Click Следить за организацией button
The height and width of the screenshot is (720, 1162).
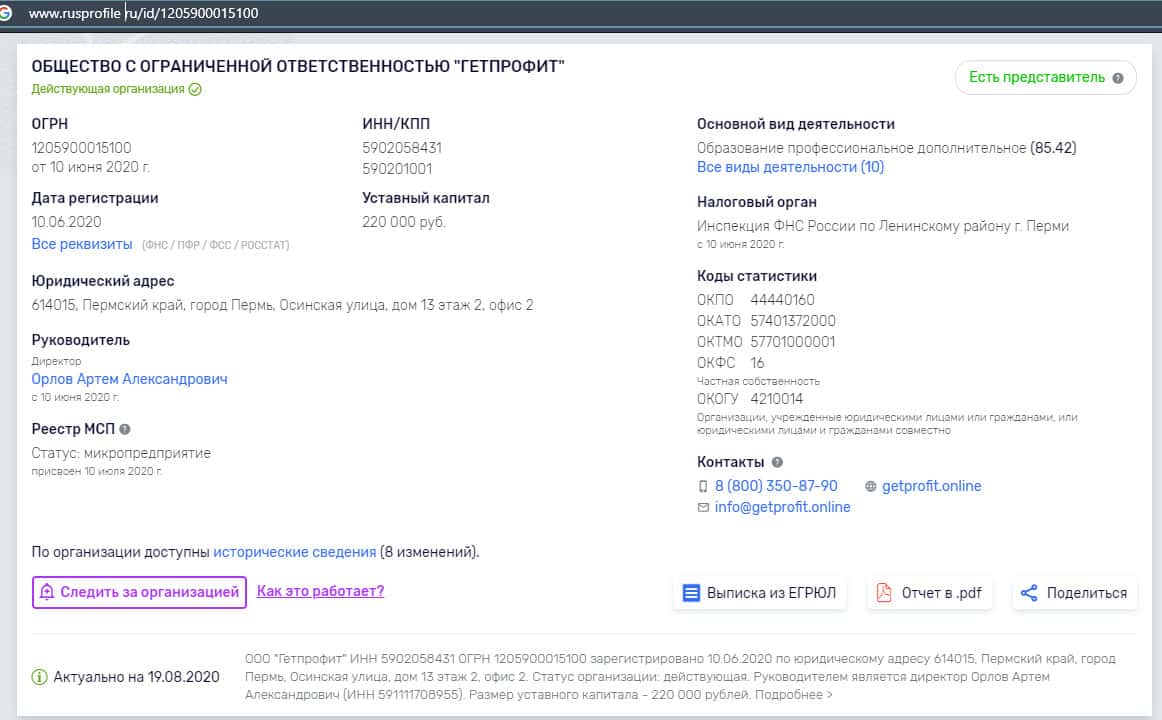[x=139, y=593]
